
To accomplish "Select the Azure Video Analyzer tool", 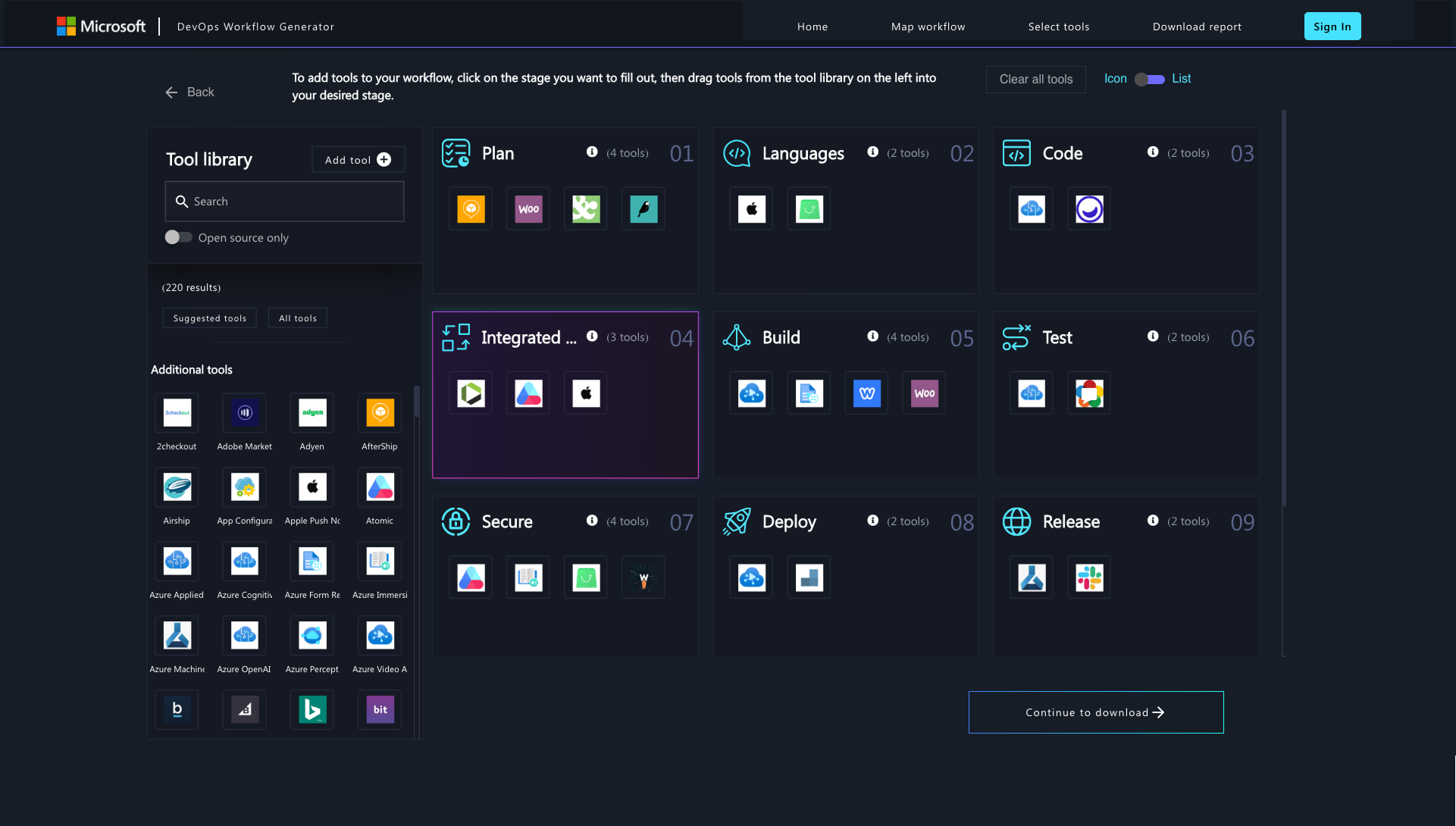I will [x=380, y=636].
